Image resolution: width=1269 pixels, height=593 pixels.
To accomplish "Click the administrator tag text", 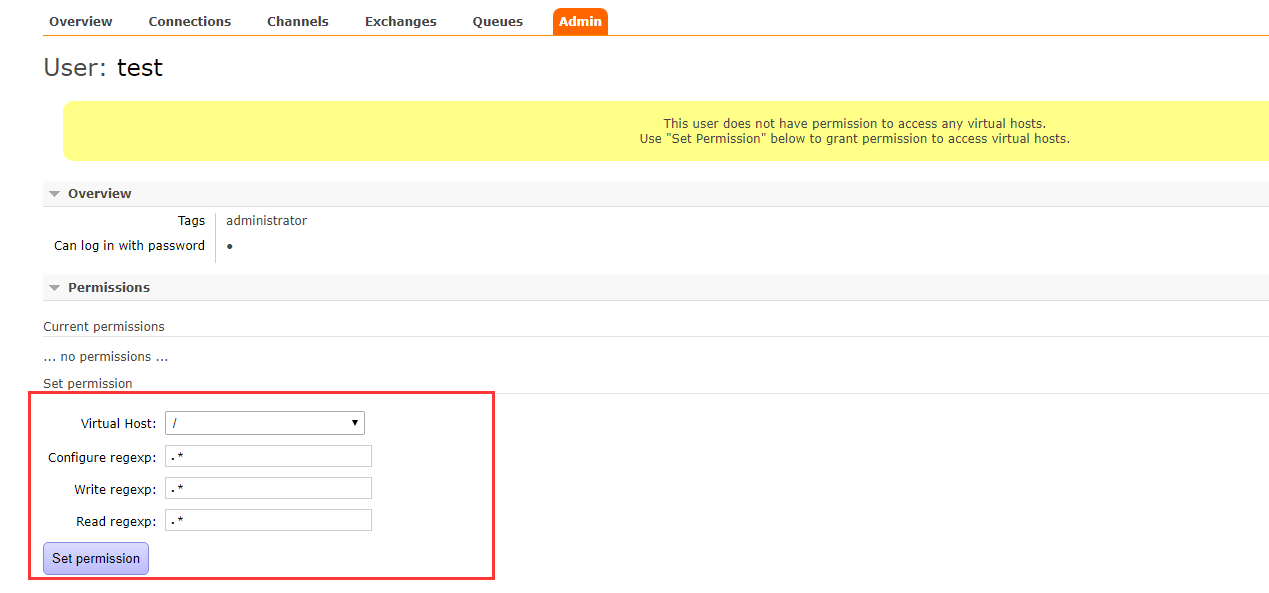I will point(266,220).
